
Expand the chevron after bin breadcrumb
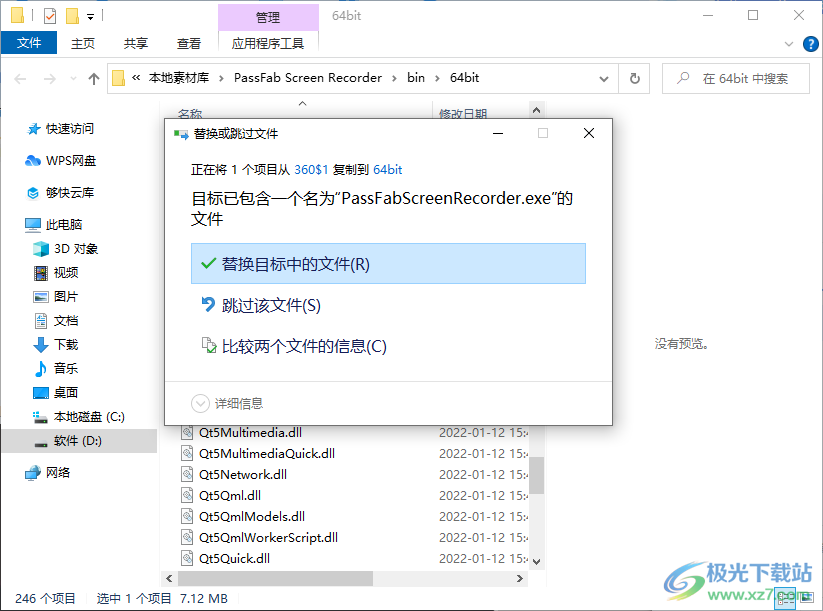click(437, 78)
